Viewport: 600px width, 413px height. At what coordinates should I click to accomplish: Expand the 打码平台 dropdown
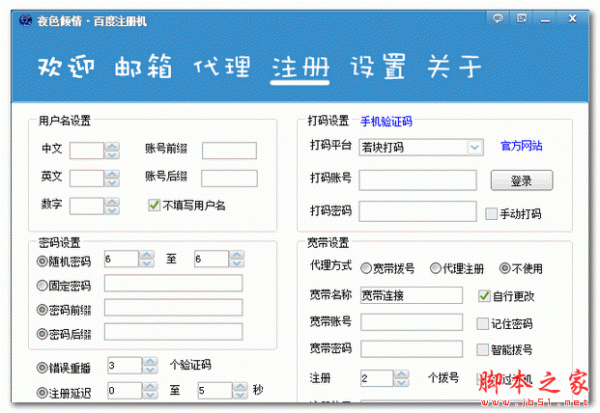point(474,147)
